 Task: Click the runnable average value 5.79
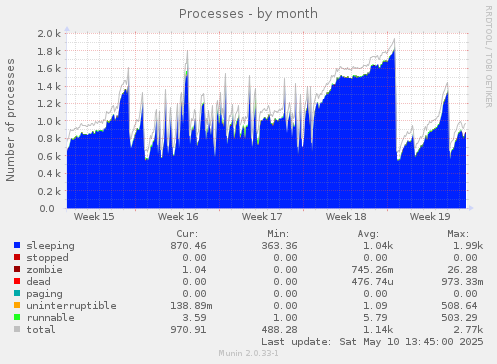375,318
